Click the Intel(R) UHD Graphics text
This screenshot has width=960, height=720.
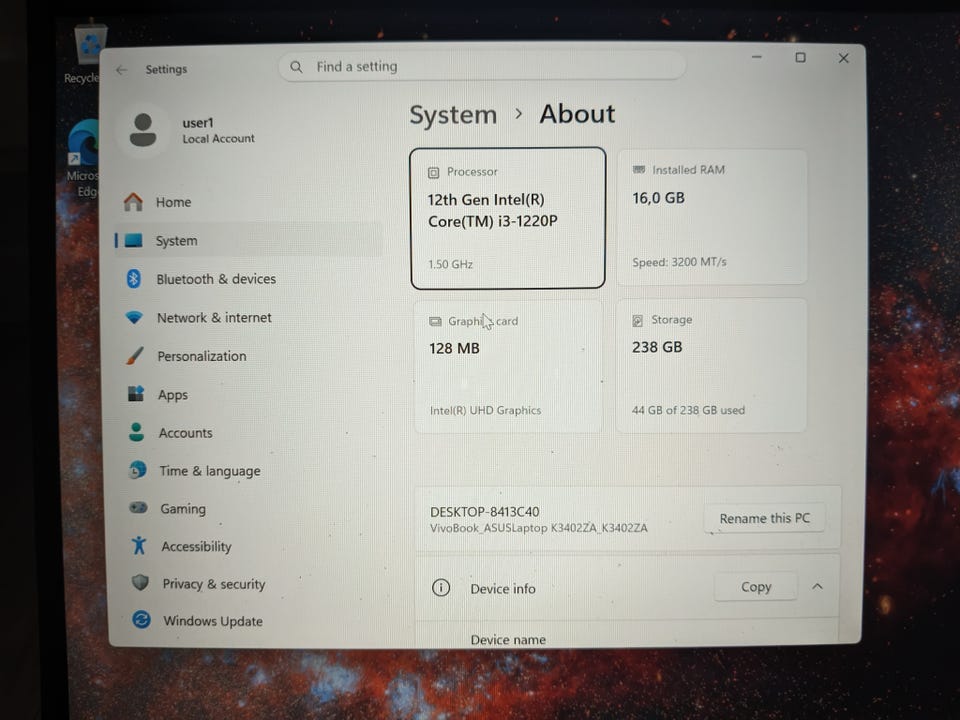point(486,410)
